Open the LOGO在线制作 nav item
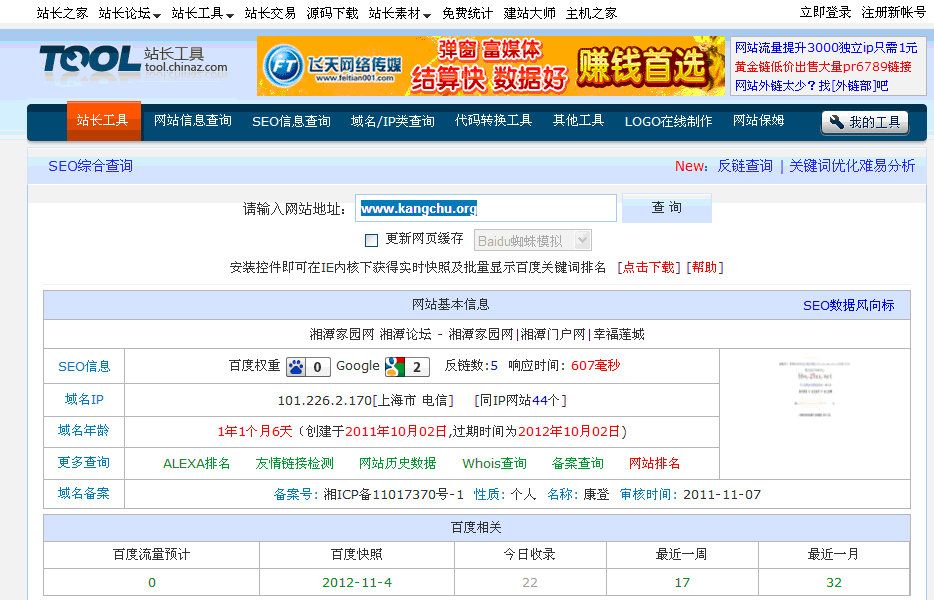The width and height of the screenshot is (934, 600). pyautogui.click(x=668, y=122)
